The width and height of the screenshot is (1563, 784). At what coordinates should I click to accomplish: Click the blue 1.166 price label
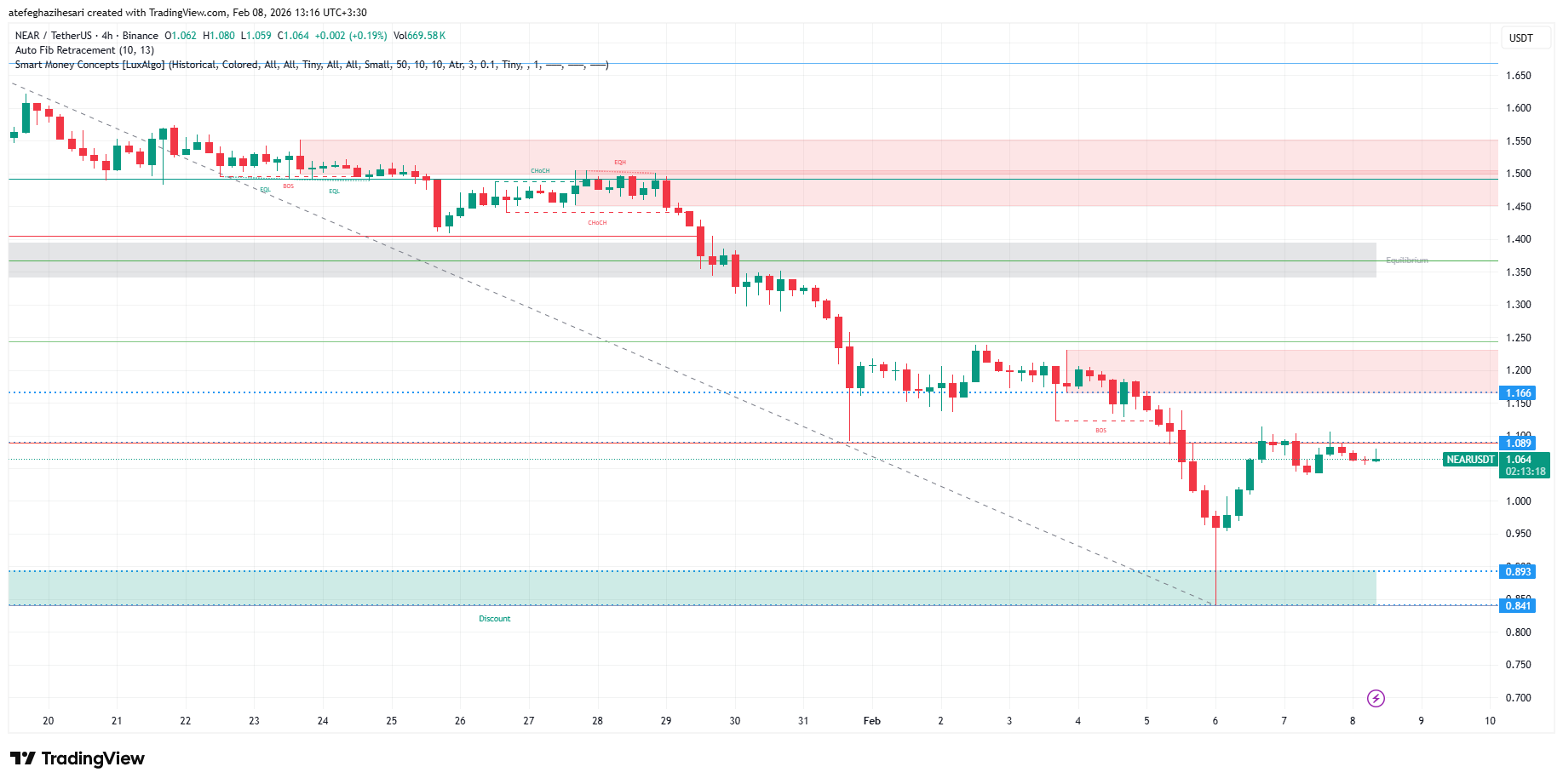(1517, 393)
